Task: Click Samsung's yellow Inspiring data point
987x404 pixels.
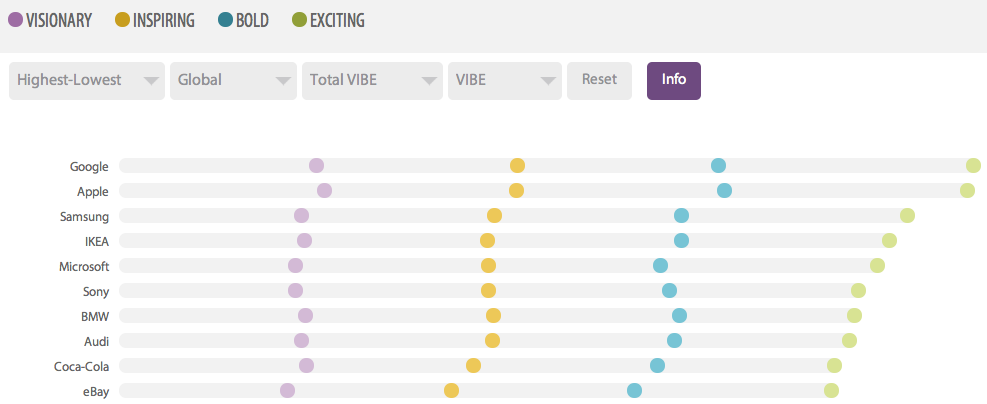Action: tap(494, 216)
